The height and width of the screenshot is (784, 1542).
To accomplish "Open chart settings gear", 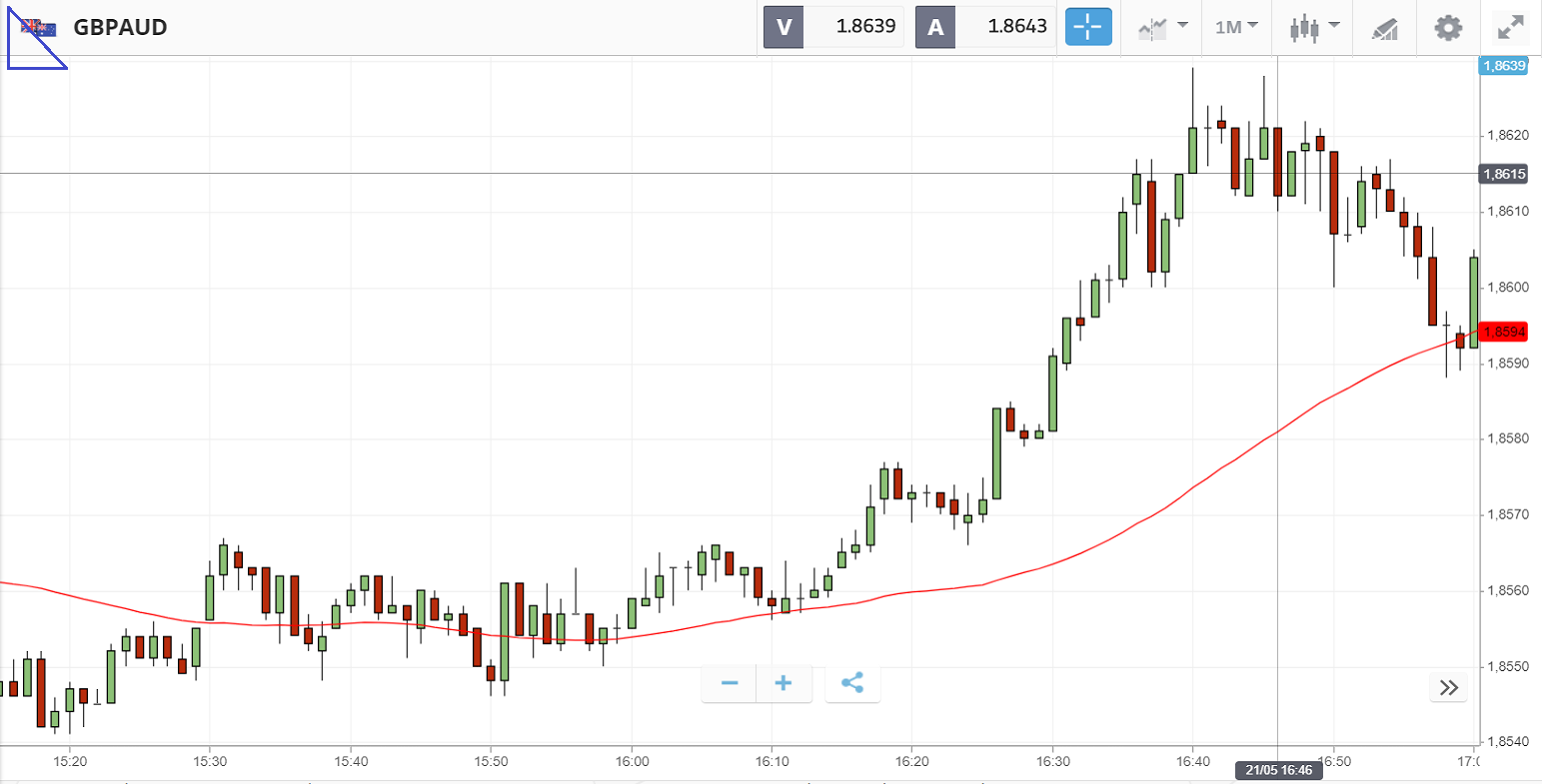I will [x=1448, y=27].
